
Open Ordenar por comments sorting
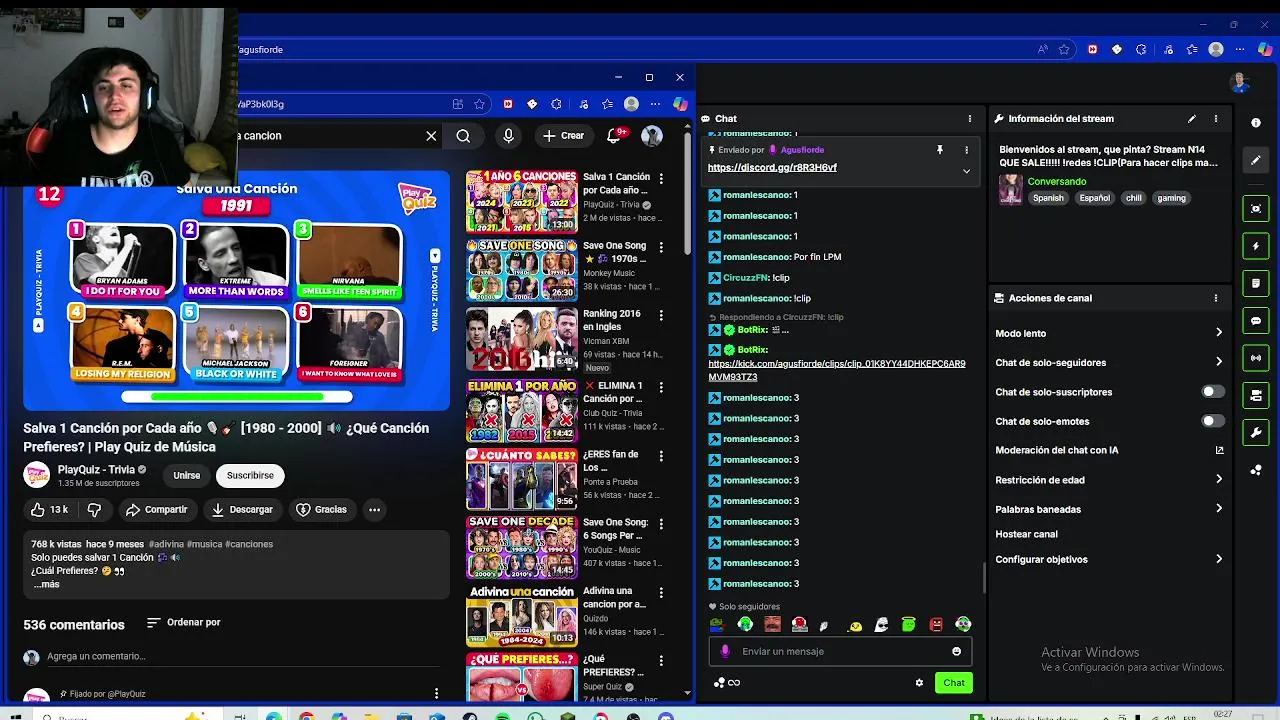click(183, 622)
